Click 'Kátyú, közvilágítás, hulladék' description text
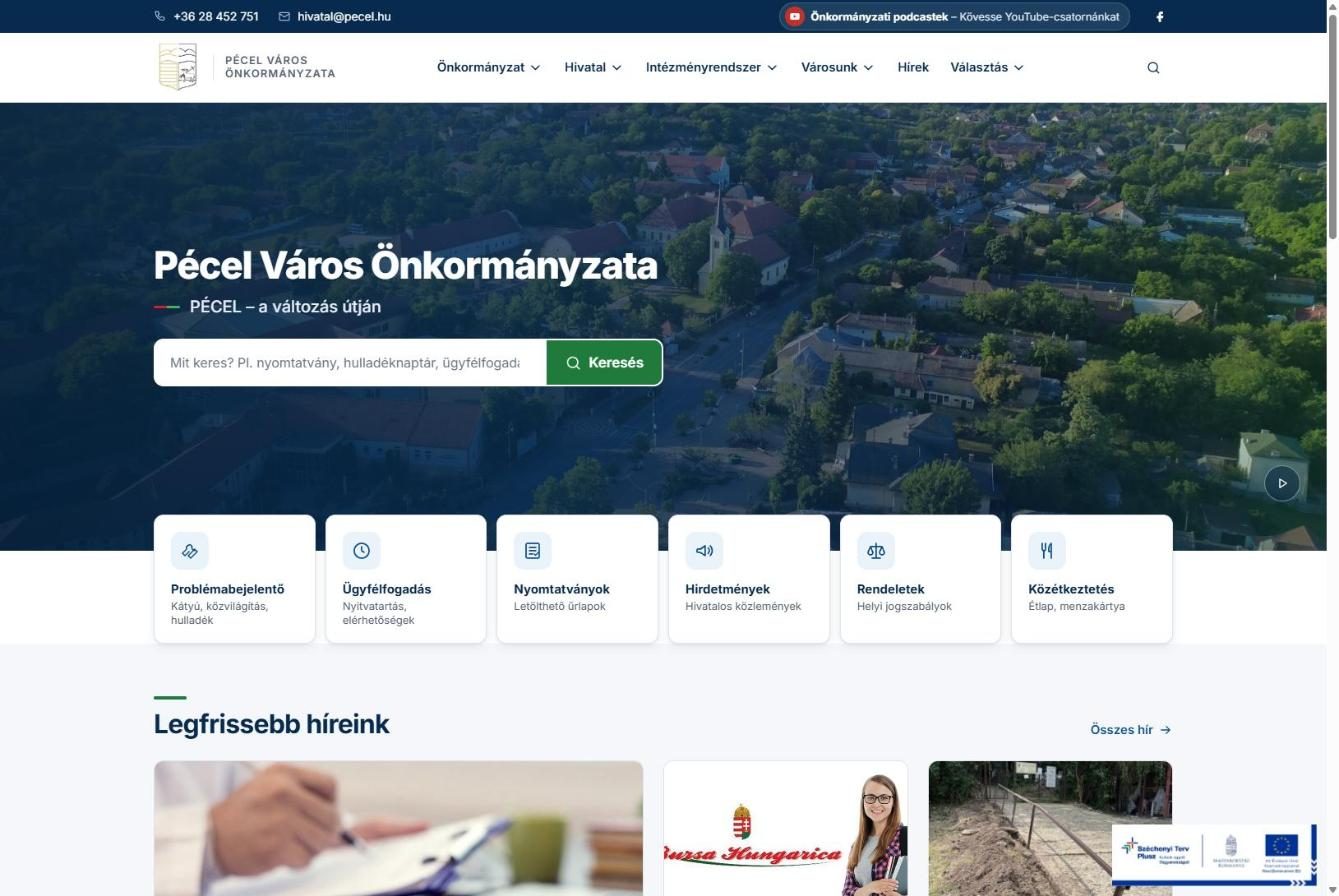 220,613
